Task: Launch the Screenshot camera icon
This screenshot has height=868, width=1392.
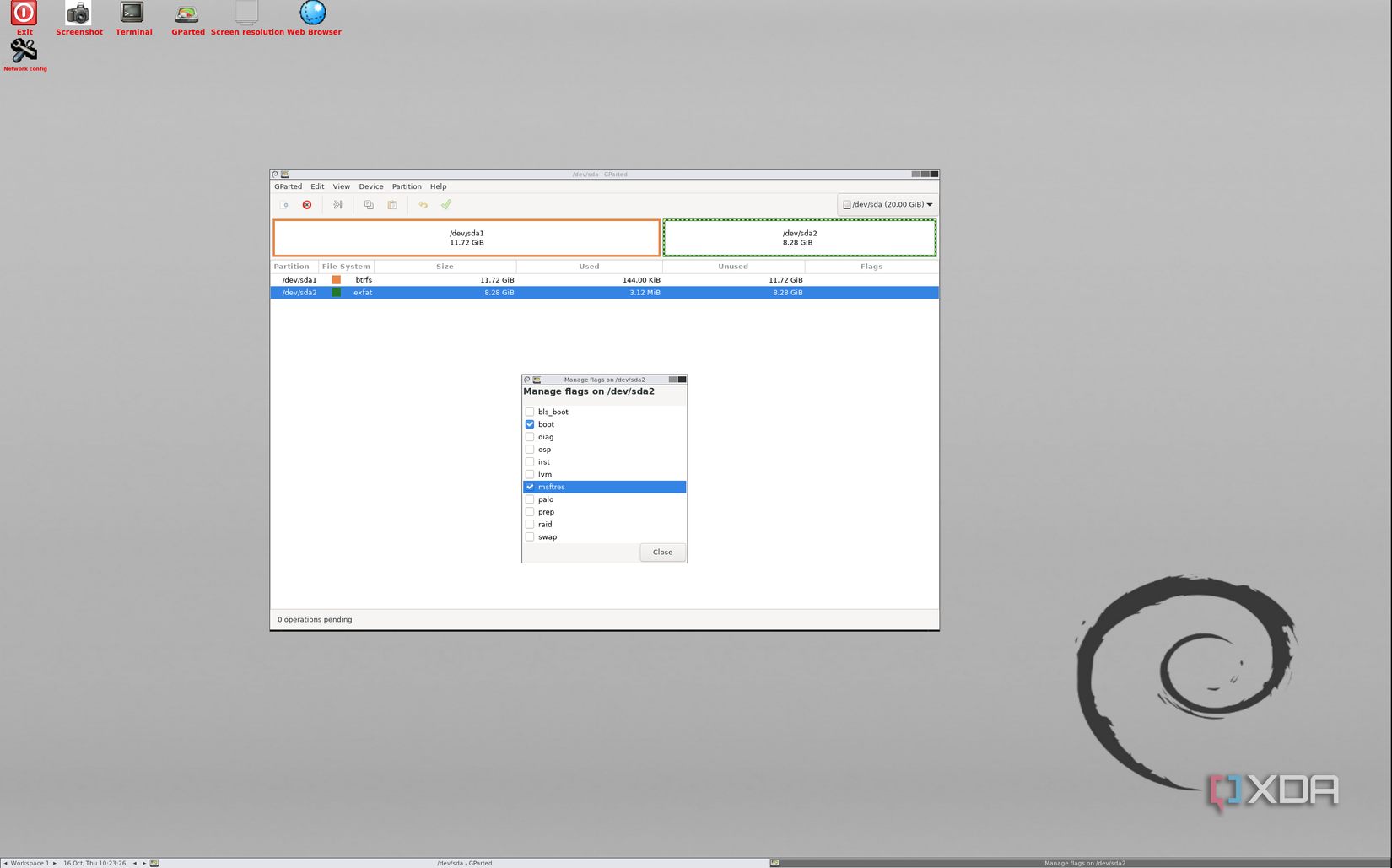Action: [x=78, y=19]
